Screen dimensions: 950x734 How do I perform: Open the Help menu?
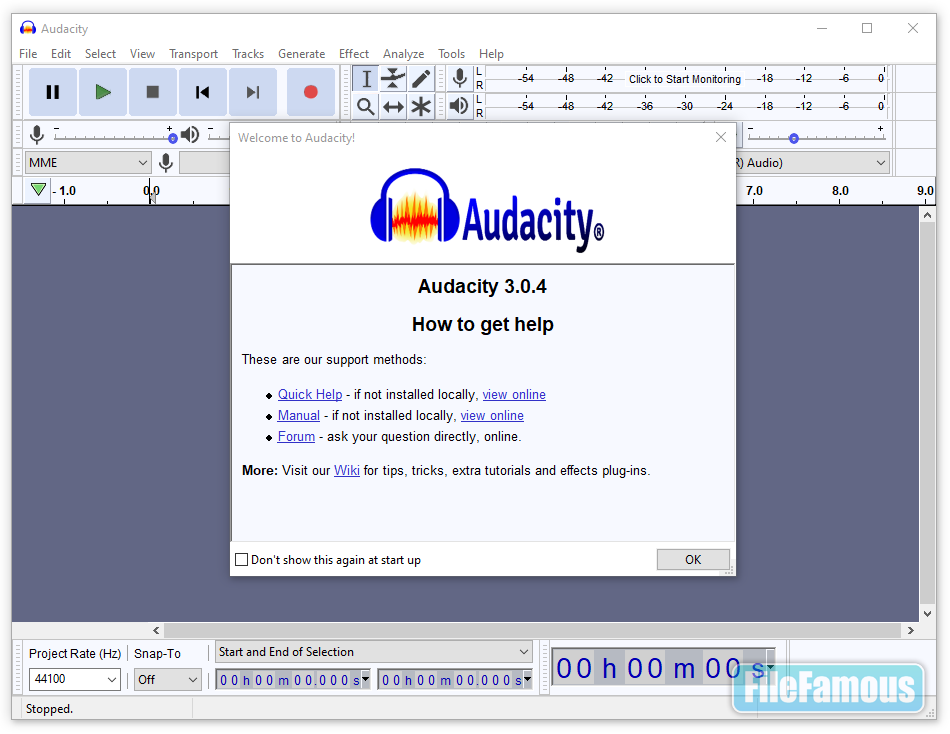click(491, 54)
